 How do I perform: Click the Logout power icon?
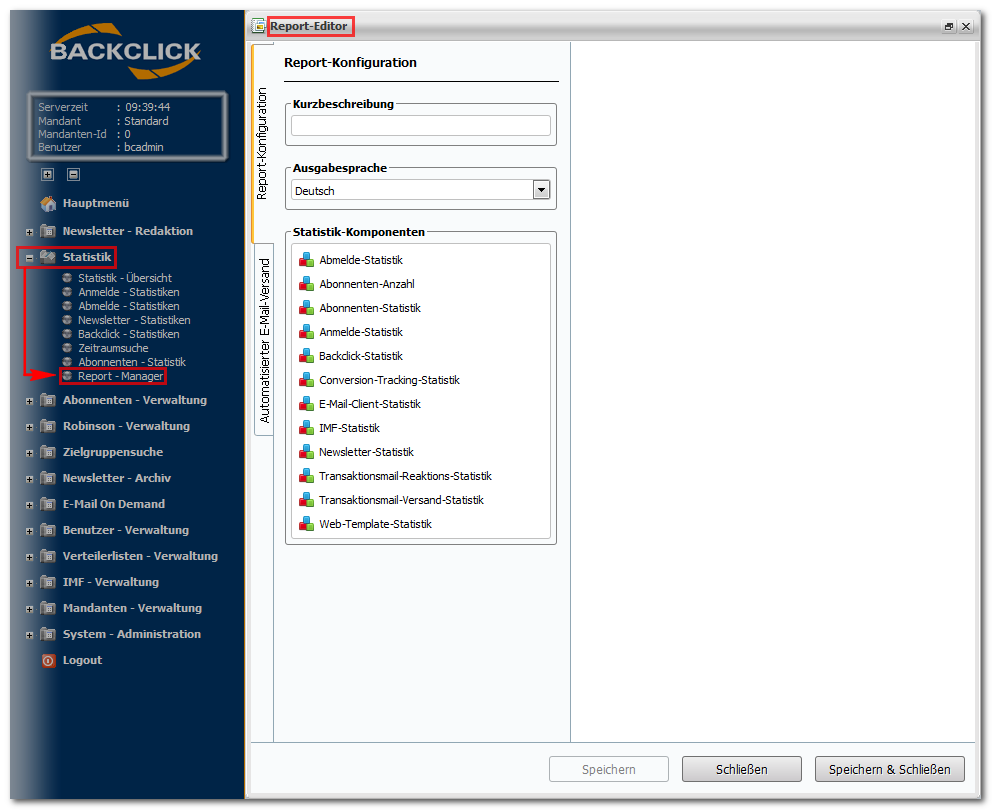(48, 661)
